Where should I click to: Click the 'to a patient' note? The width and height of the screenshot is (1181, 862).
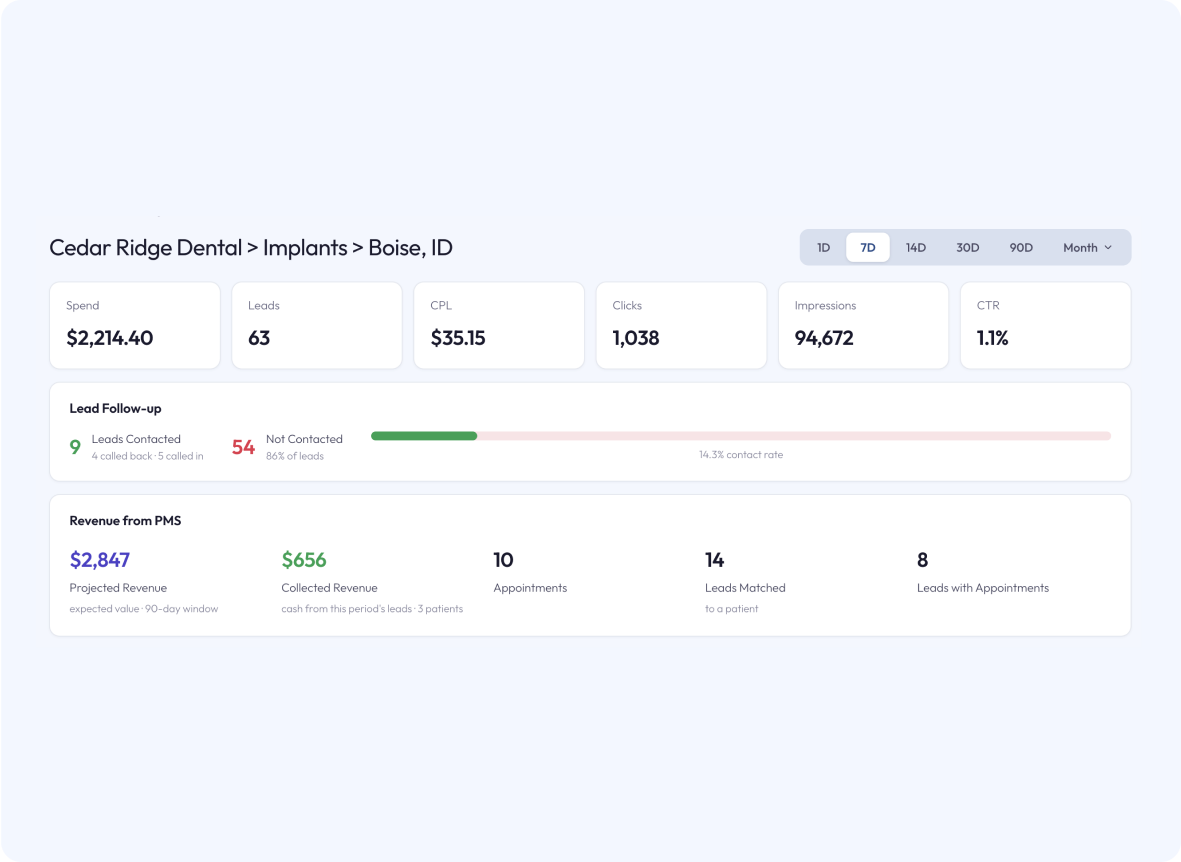tap(731, 609)
